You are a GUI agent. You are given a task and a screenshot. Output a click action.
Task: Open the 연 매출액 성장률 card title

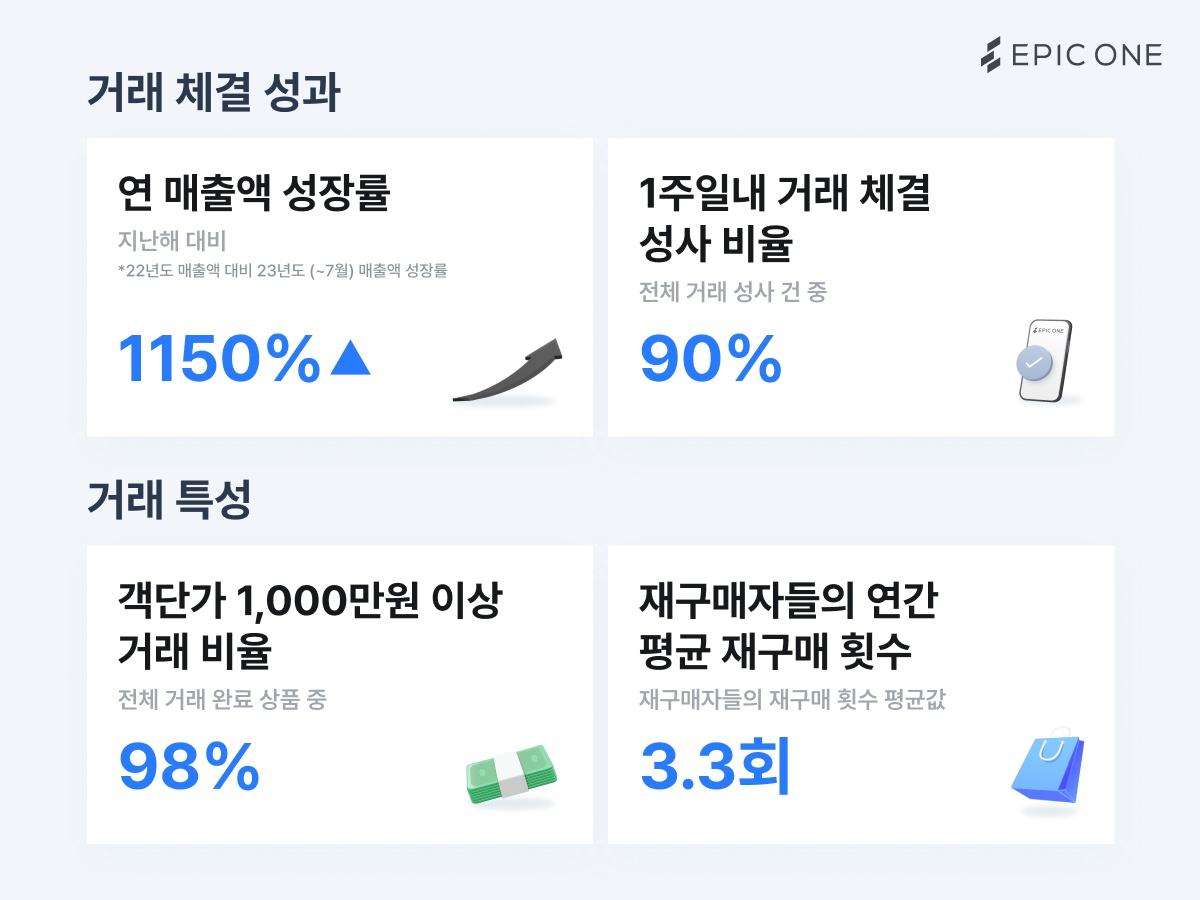pyautogui.click(x=253, y=192)
